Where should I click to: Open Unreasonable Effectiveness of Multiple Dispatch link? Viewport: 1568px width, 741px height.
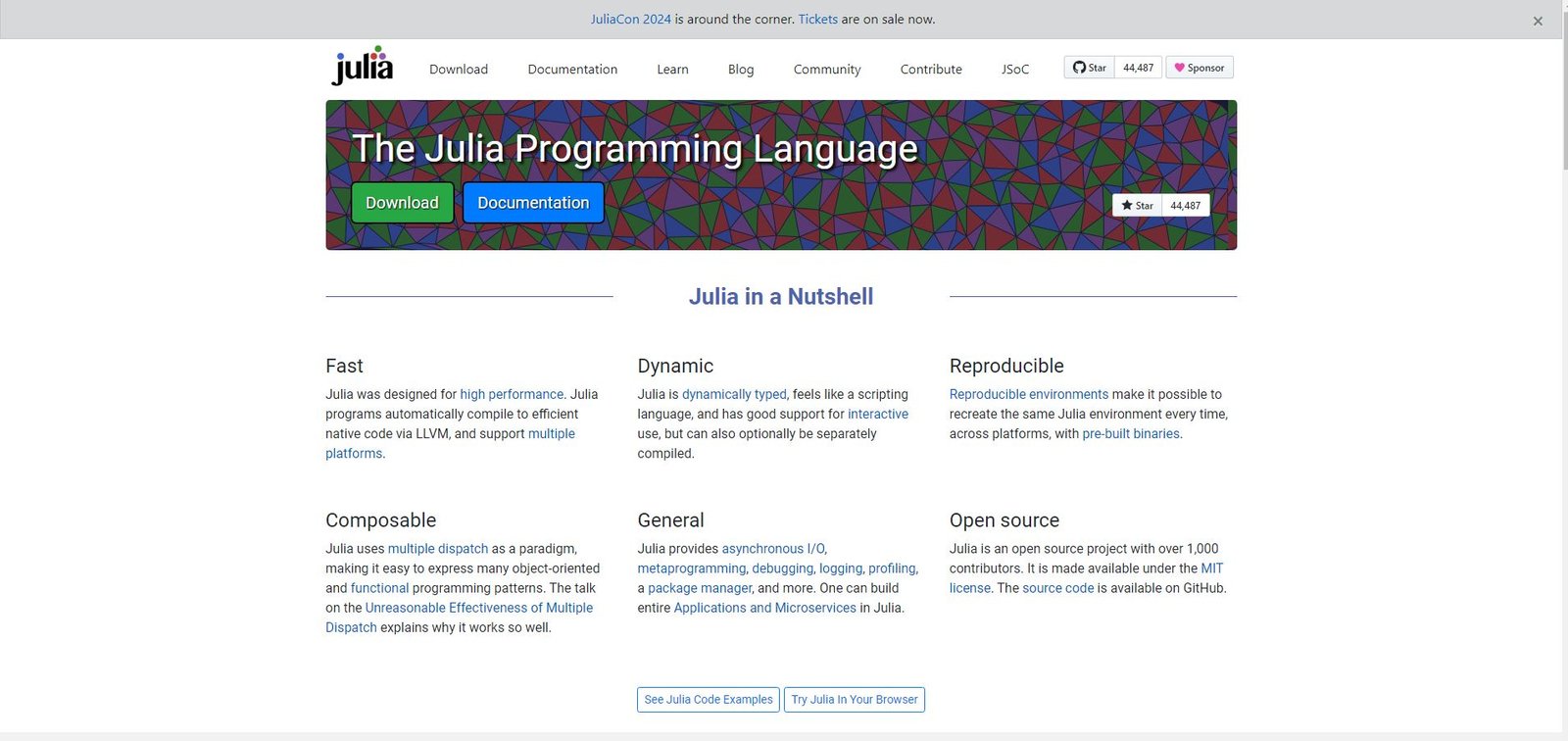click(x=460, y=617)
